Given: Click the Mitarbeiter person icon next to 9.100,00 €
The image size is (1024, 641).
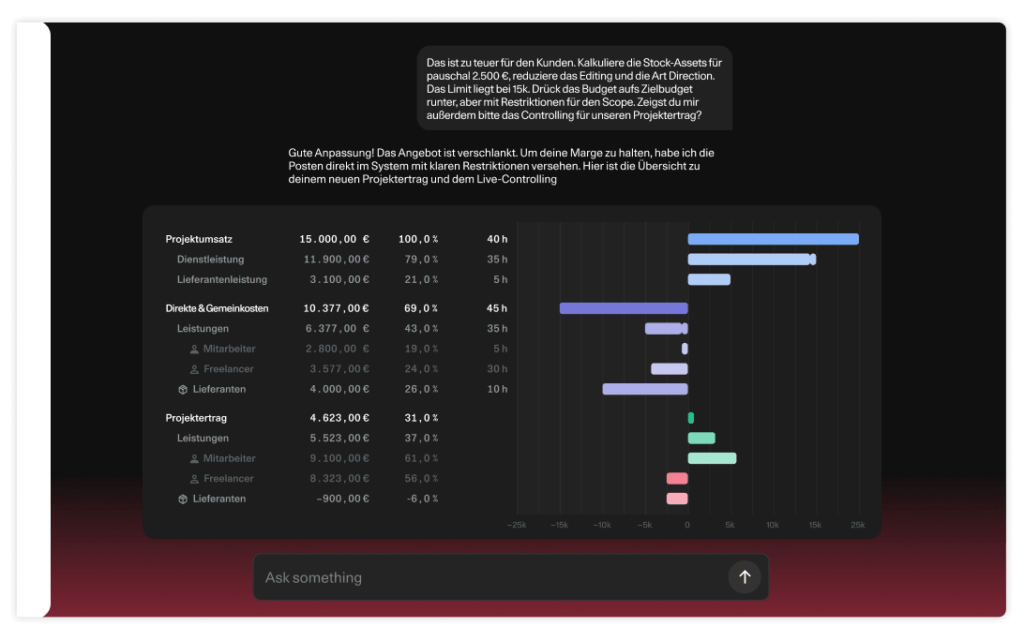Looking at the screenshot, I should pyautogui.click(x=194, y=459).
